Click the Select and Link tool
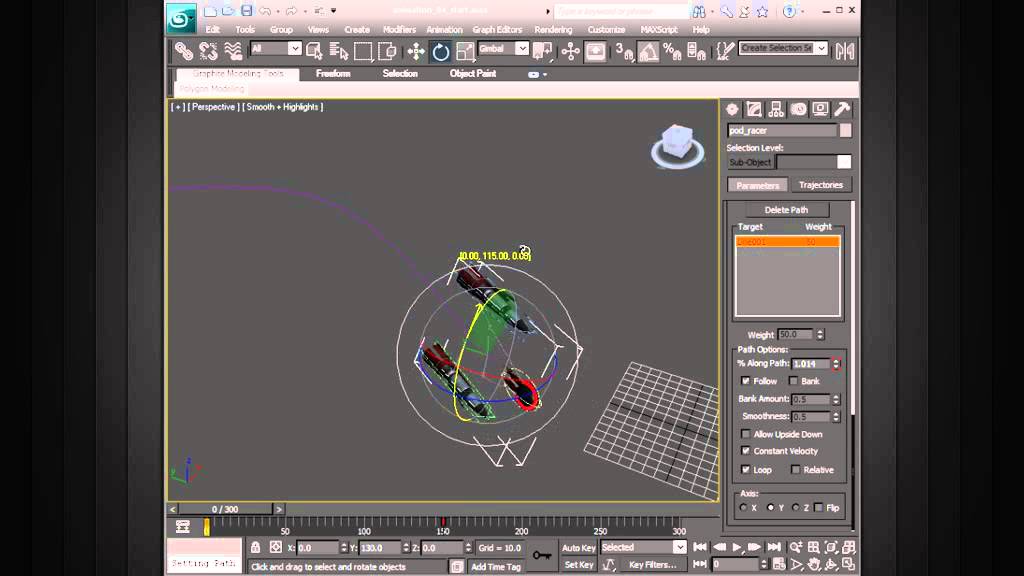Image resolution: width=1024 pixels, height=576 pixels. [184, 51]
